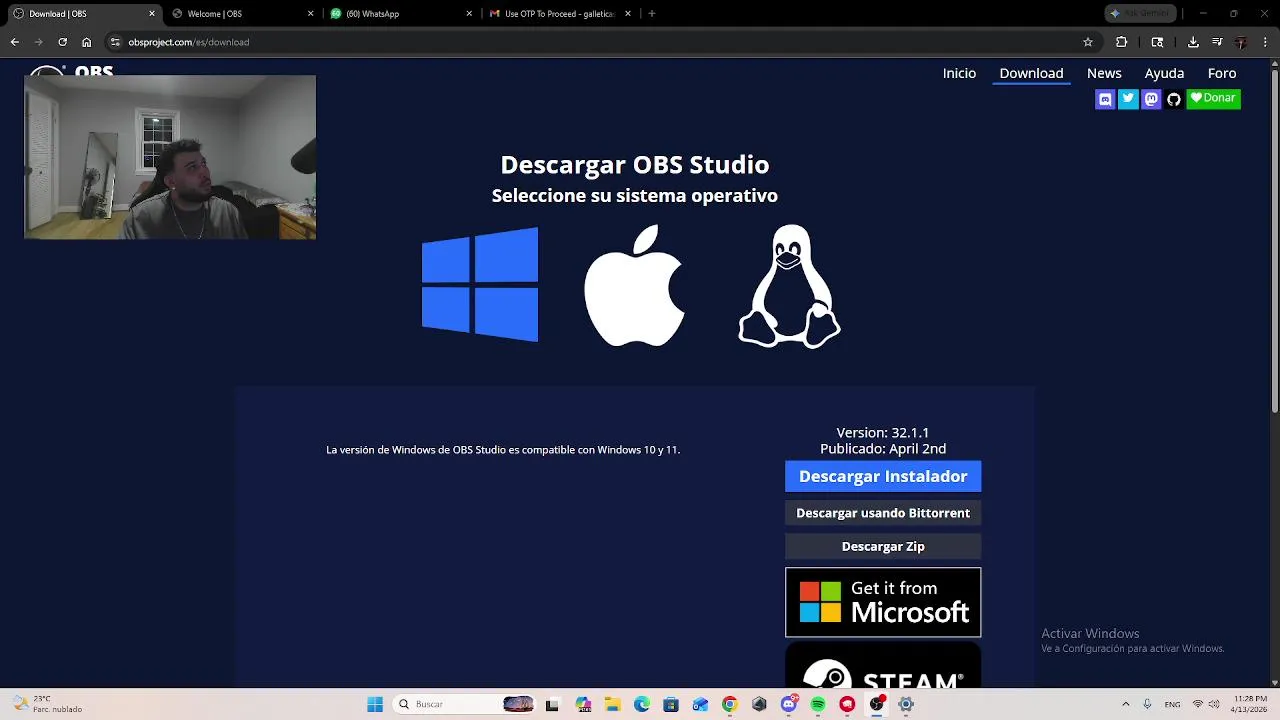Click Descargar usando Bittorrent button
Screen dimensions: 1280x720
(x=883, y=513)
